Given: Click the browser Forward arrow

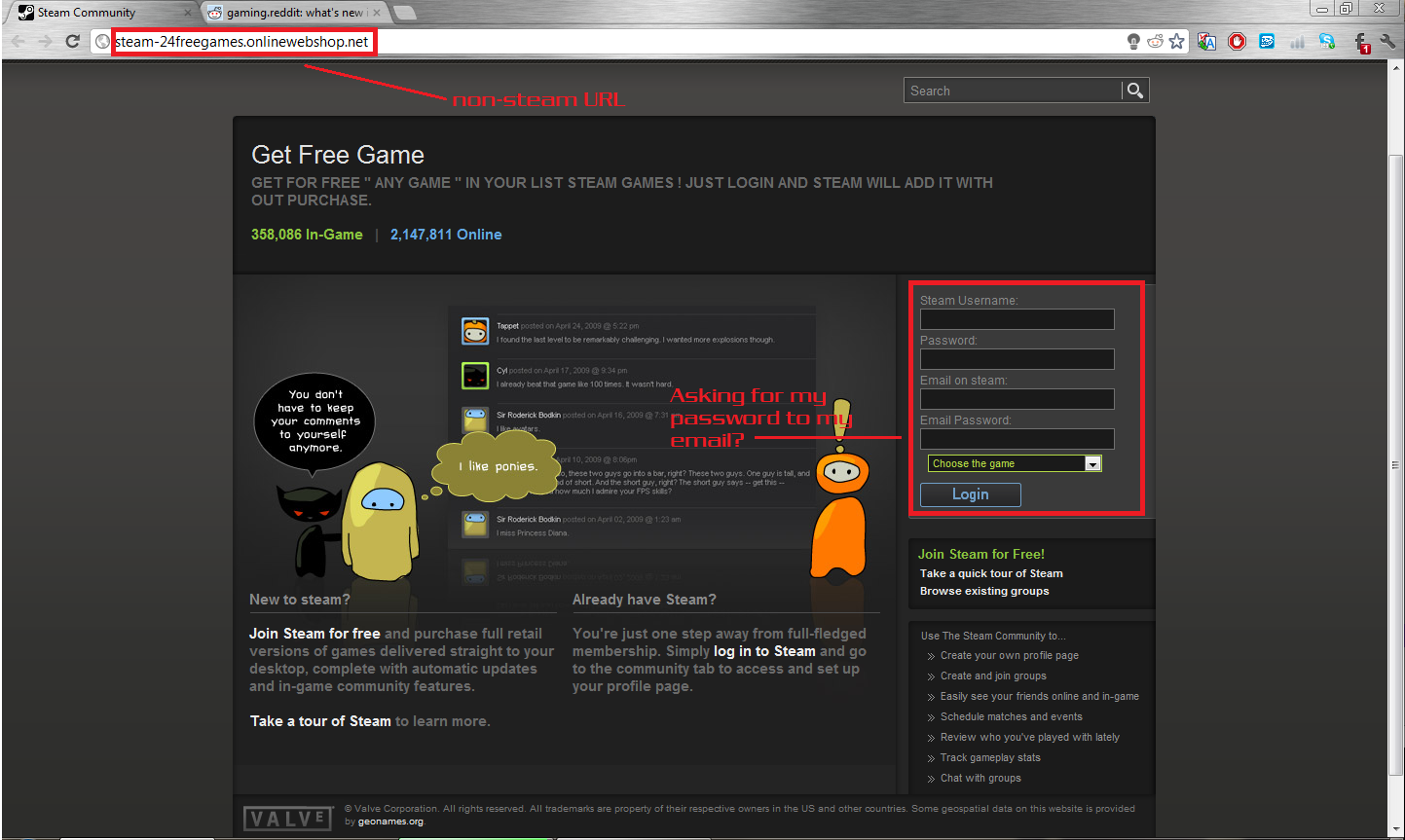Looking at the screenshot, I should (45, 41).
